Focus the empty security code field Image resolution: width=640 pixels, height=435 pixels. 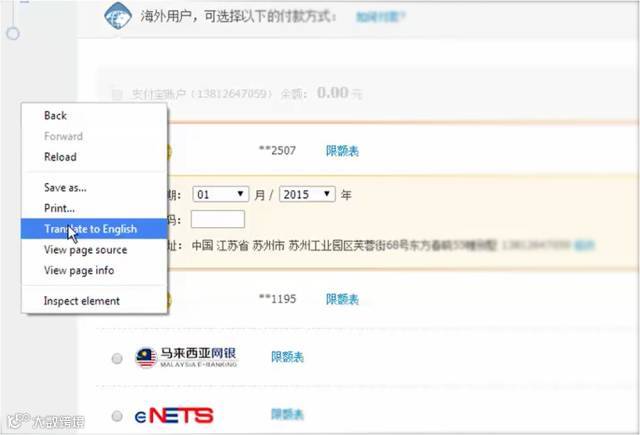(218, 219)
